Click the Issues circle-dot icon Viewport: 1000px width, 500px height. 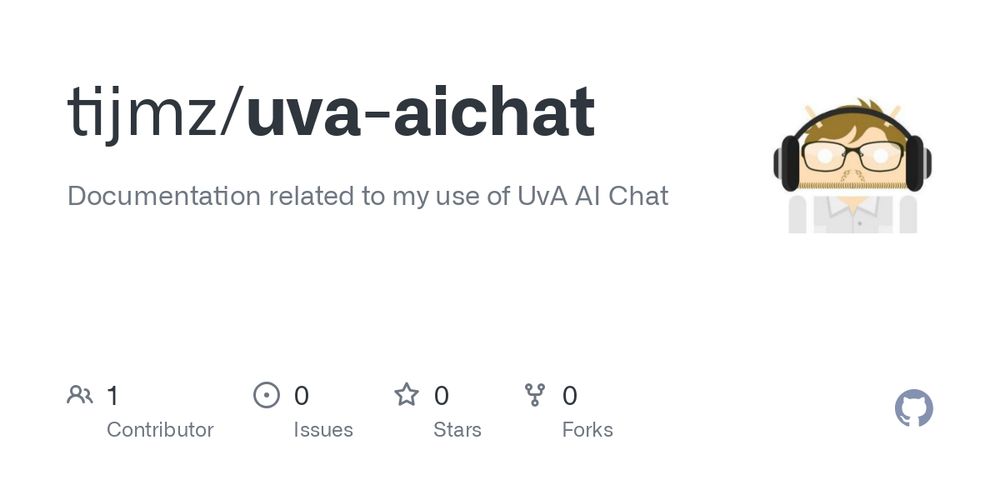(x=267, y=395)
